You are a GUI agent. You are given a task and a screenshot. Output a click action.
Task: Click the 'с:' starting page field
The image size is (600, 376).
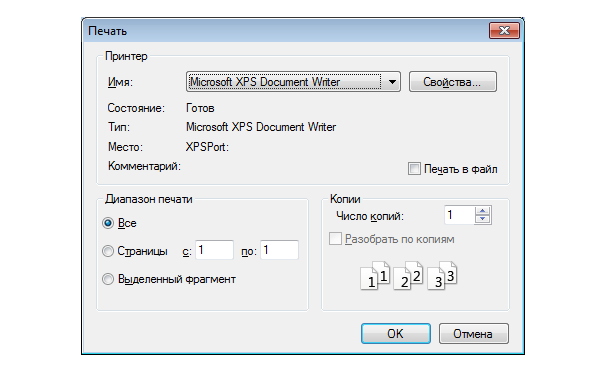pos(214,250)
